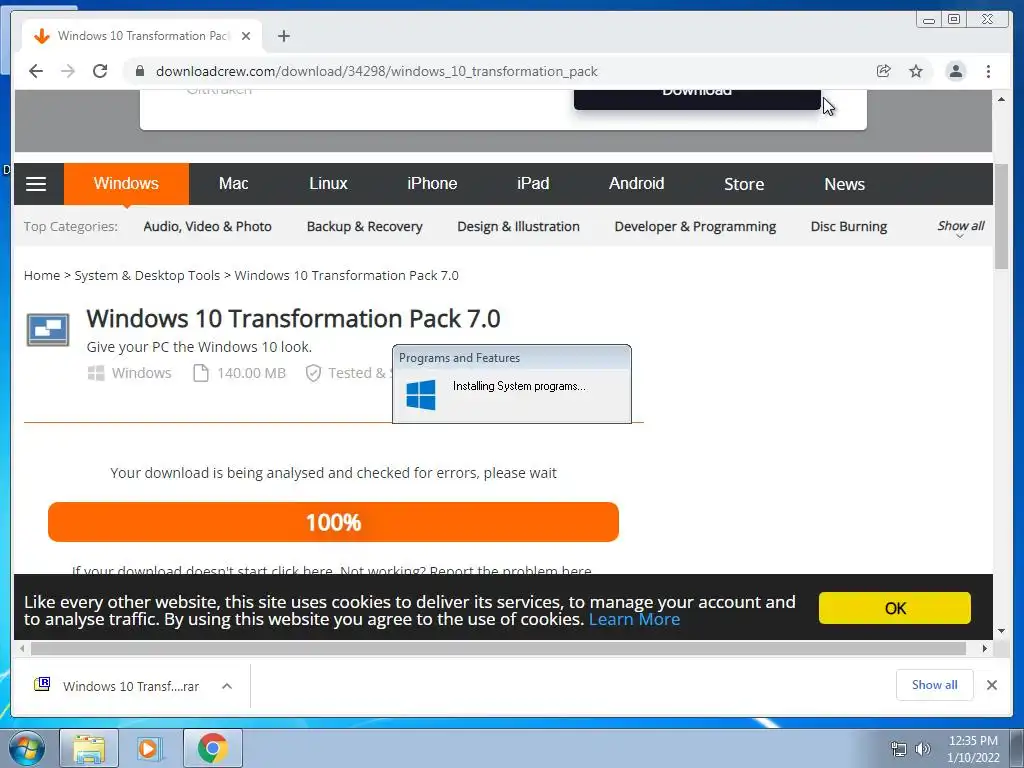Click the Windows 10 Transformation Pack app icon

point(48,329)
